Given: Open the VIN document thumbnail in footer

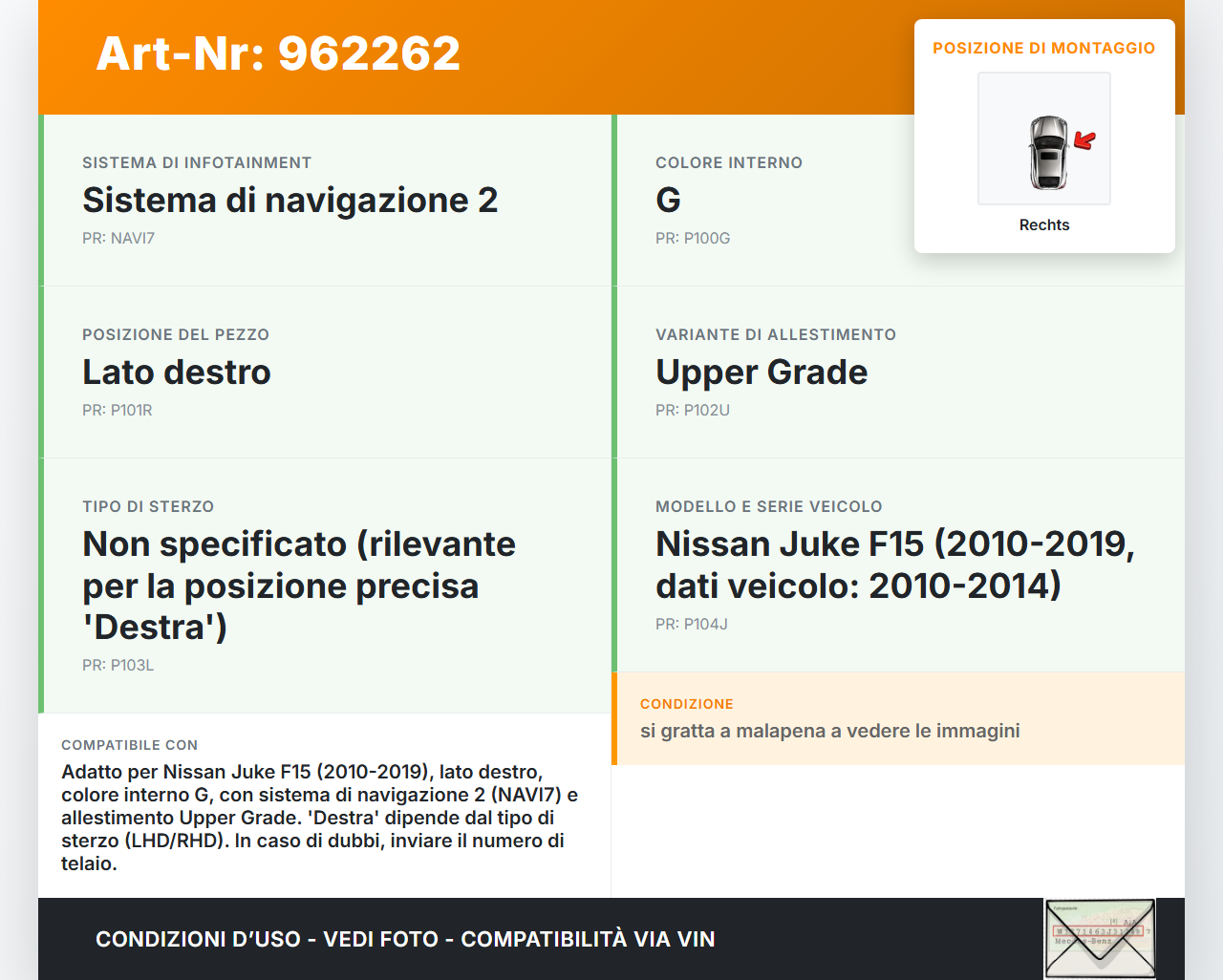Looking at the screenshot, I should (x=1100, y=939).
